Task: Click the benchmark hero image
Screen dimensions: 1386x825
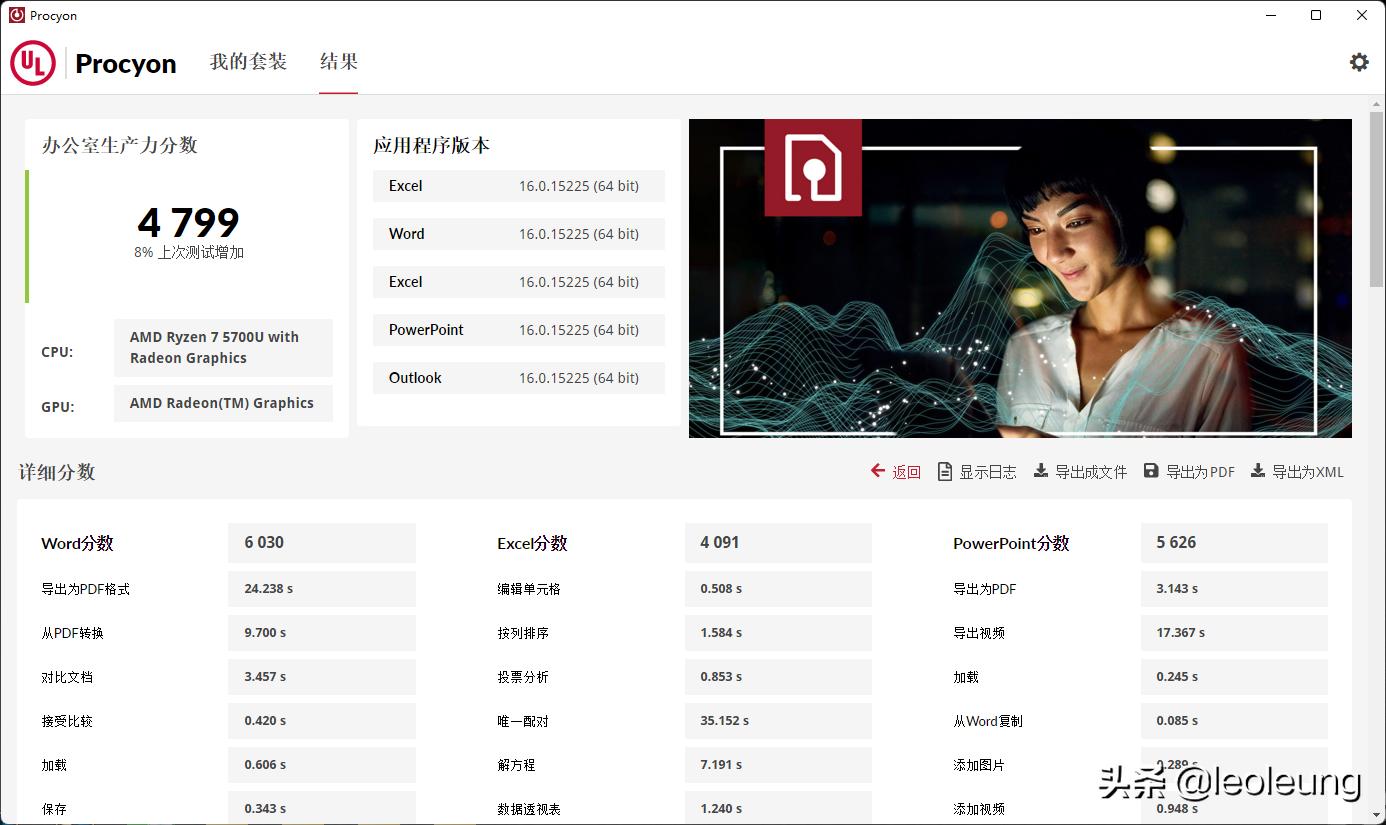Action: click(1020, 278)
